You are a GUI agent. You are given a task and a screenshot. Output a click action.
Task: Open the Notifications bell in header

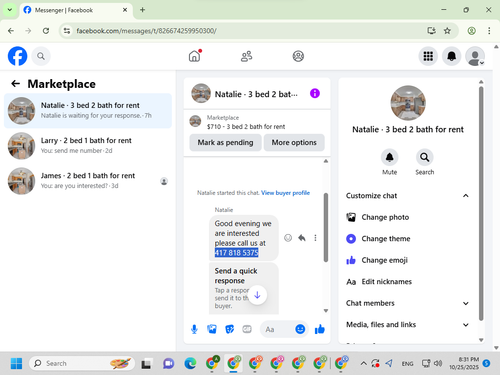[x=451, y=56]
